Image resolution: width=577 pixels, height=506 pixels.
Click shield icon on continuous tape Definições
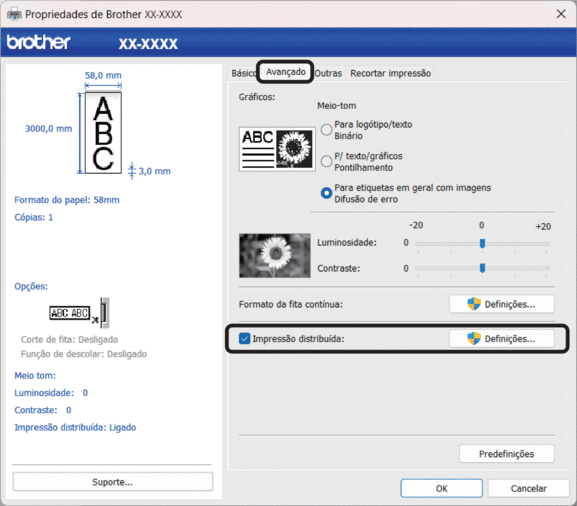(x=474, y=304)
